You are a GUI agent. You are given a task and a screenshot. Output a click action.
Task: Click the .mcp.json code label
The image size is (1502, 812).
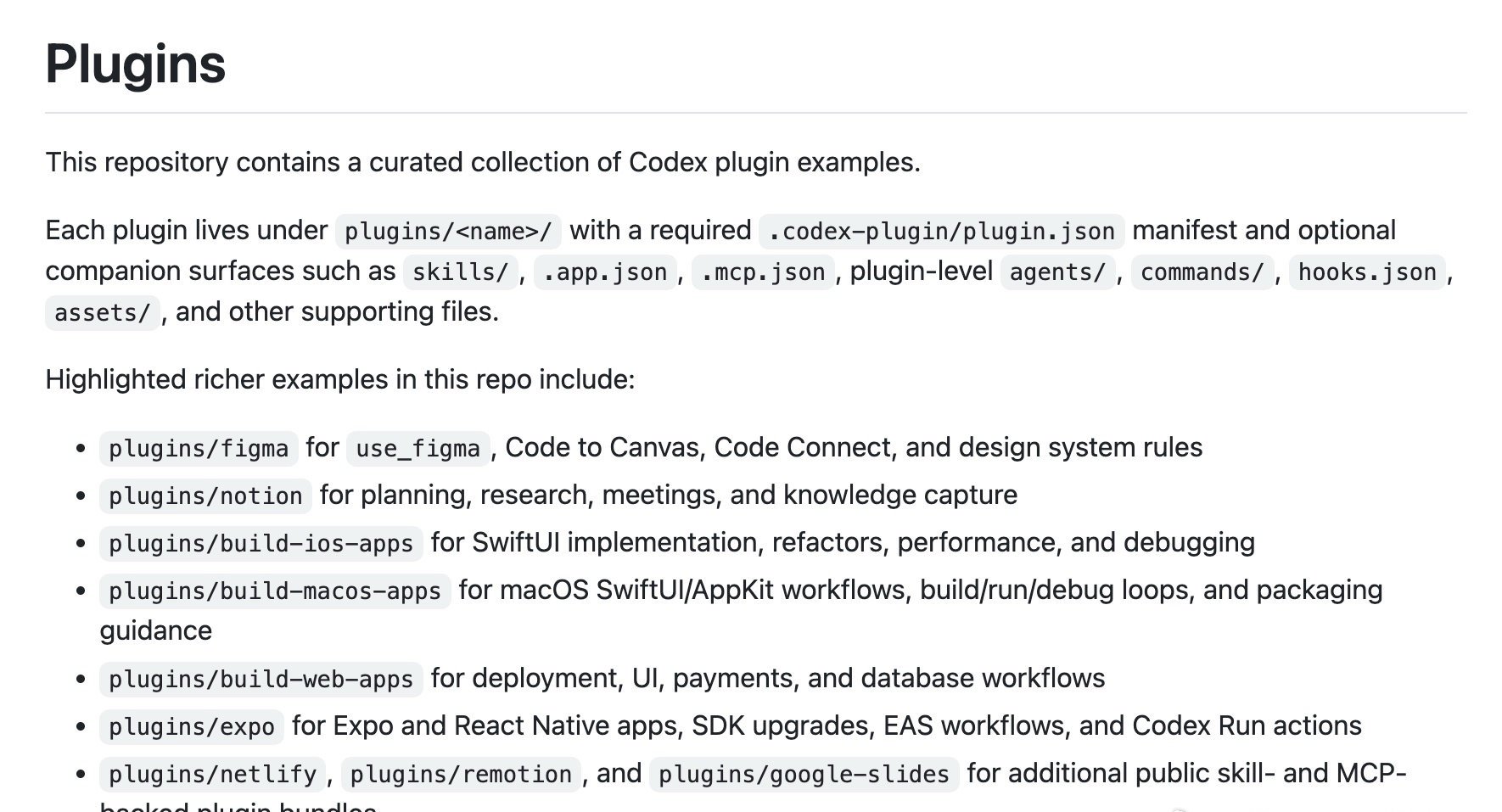[763, 272]
